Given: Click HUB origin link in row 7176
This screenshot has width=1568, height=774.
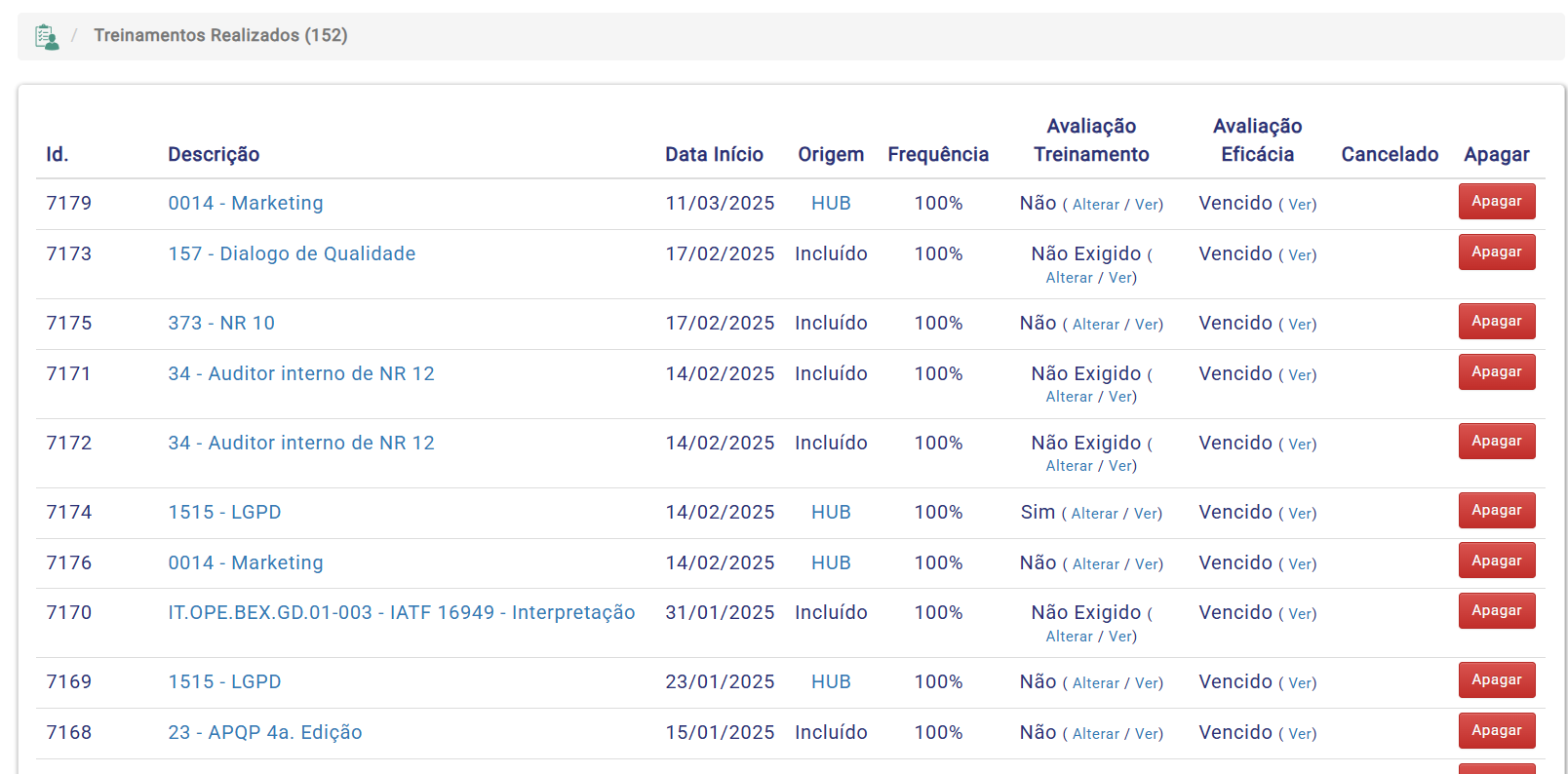Looking at the screenshot, I should click(x=831, y=562).
